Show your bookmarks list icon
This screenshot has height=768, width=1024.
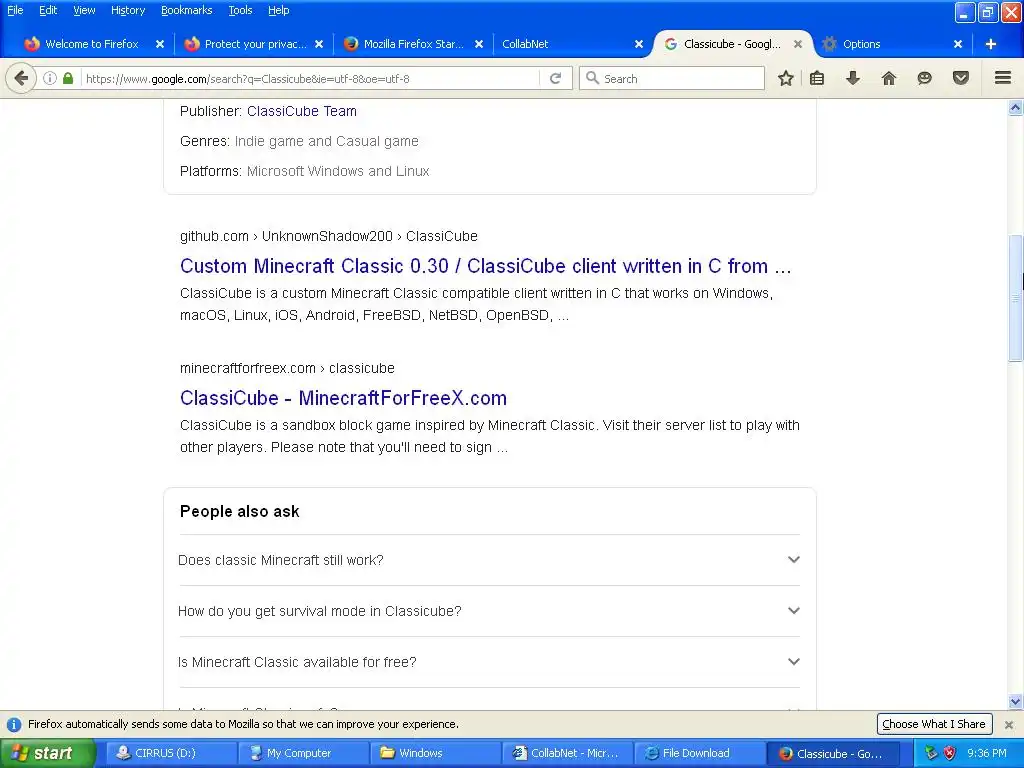[x=817, y=78]
